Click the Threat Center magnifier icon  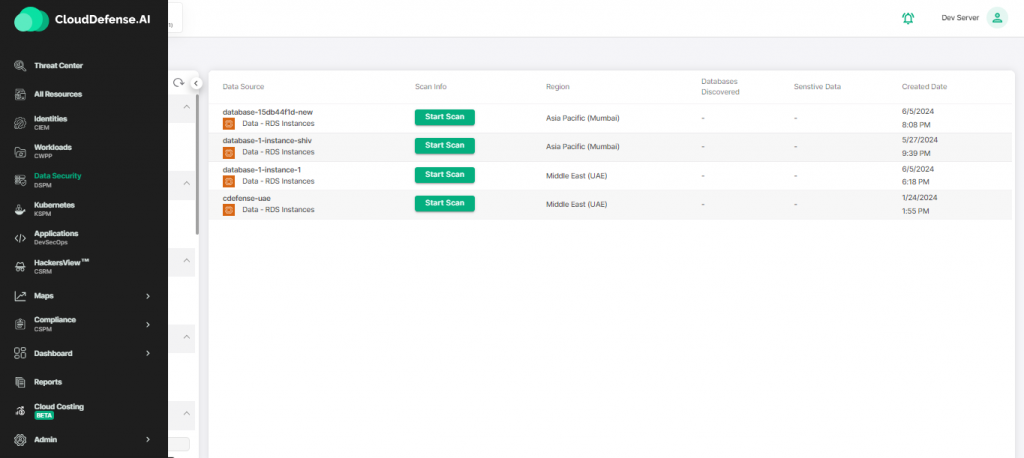[20, 66]
